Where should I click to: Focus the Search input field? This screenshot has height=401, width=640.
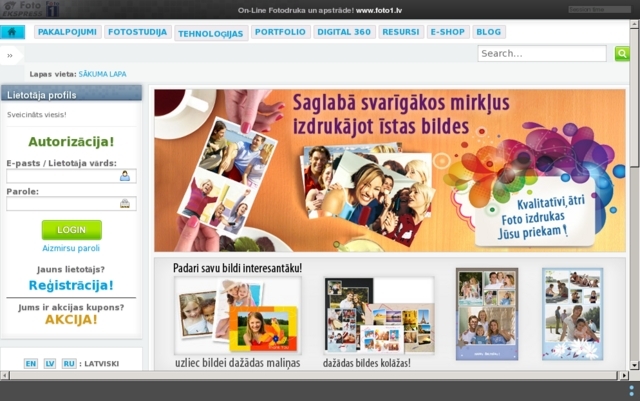(542, 53)
